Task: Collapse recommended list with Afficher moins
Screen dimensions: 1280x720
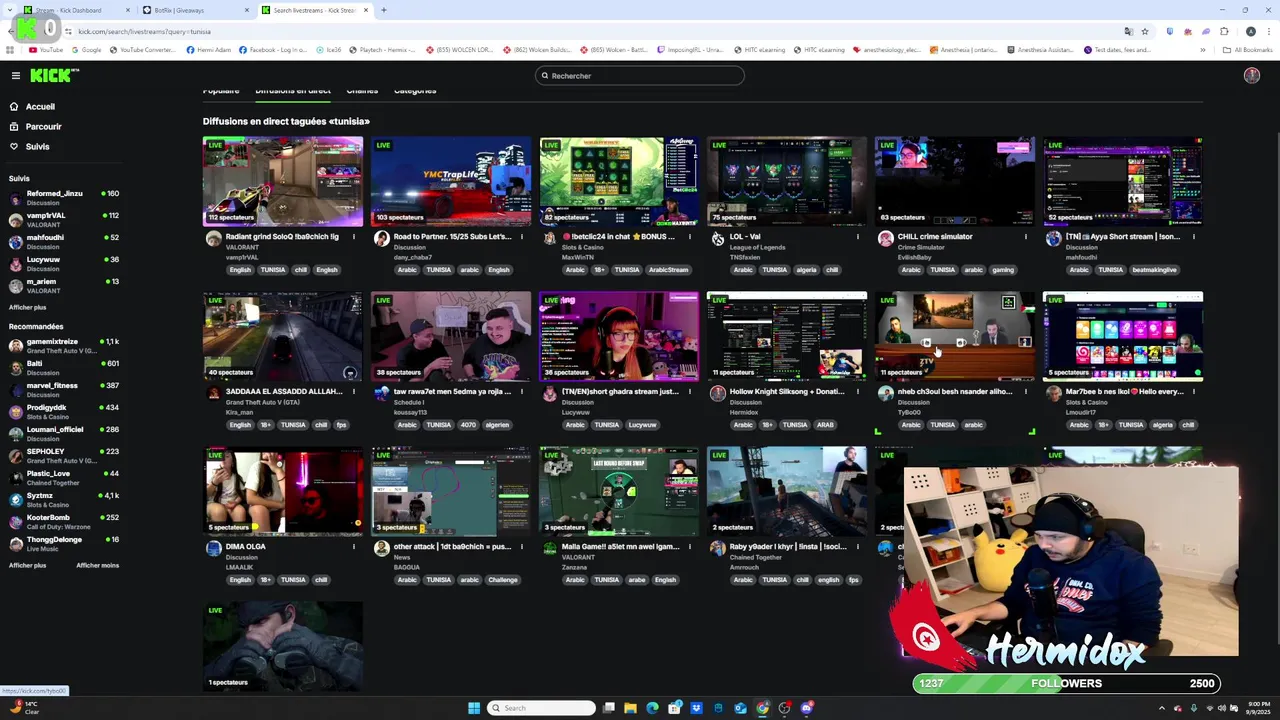Action: 98,565
